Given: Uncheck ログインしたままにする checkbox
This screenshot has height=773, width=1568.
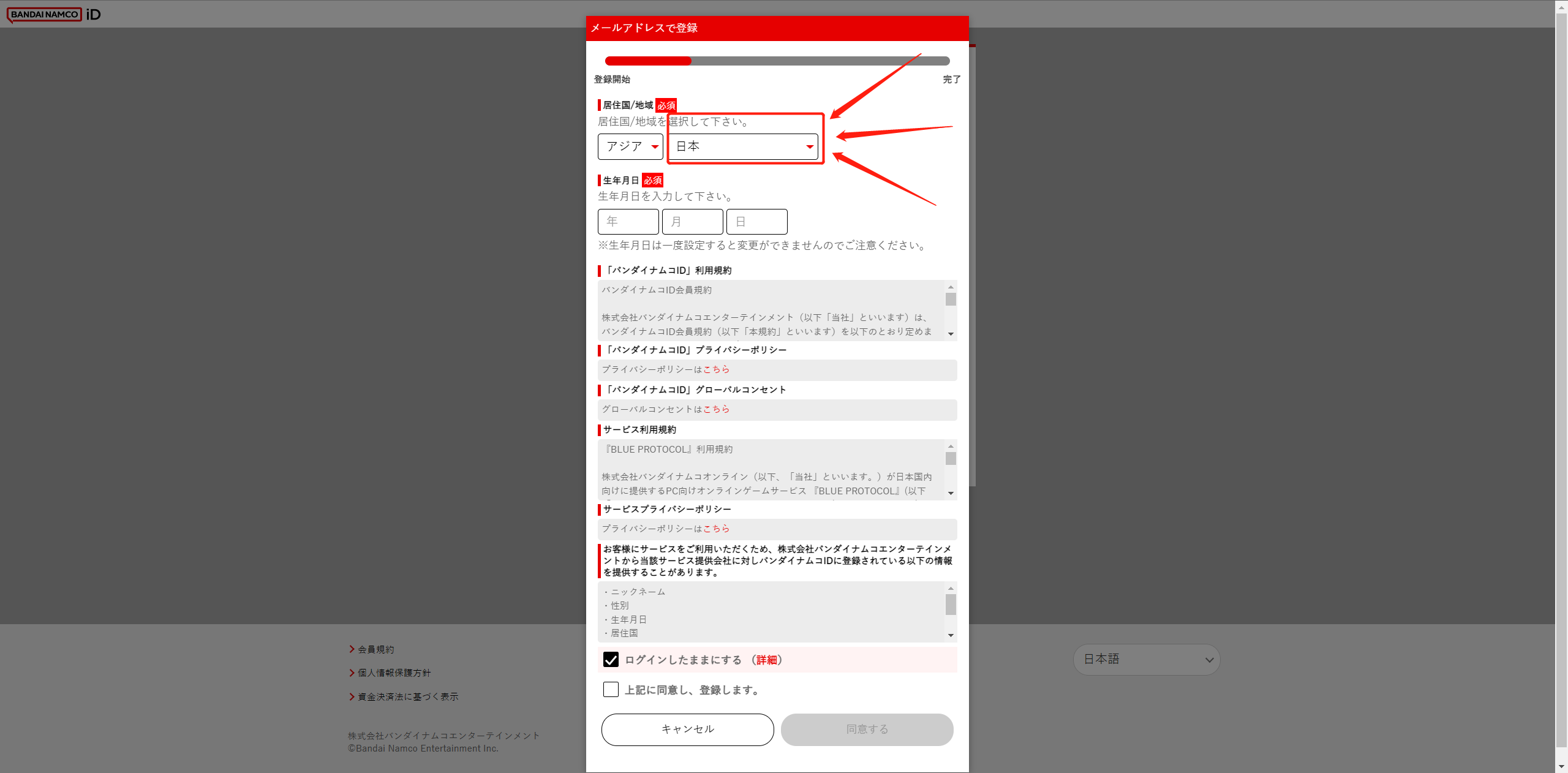Looking at the screenshot, I should click(x=611, y=660).
